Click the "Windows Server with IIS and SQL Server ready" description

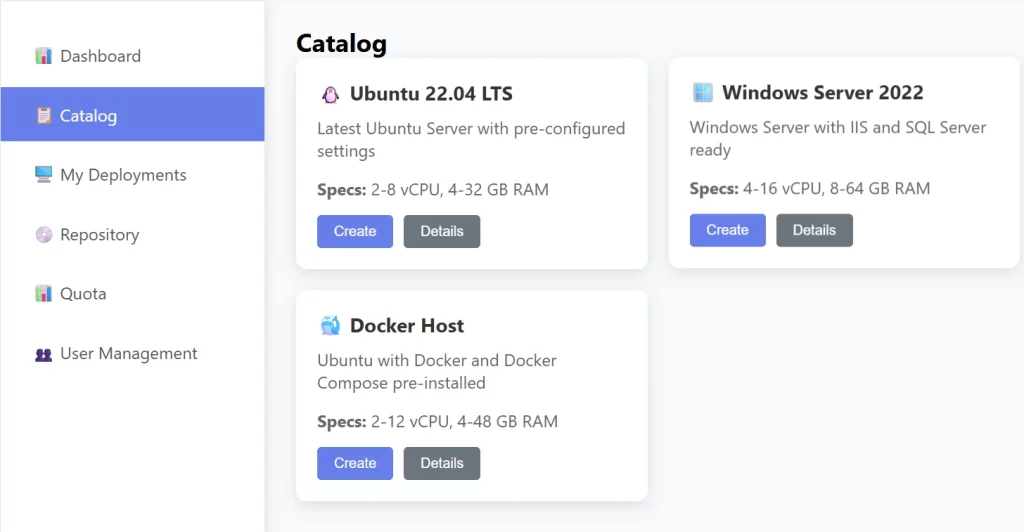click(x=838, y=138)
